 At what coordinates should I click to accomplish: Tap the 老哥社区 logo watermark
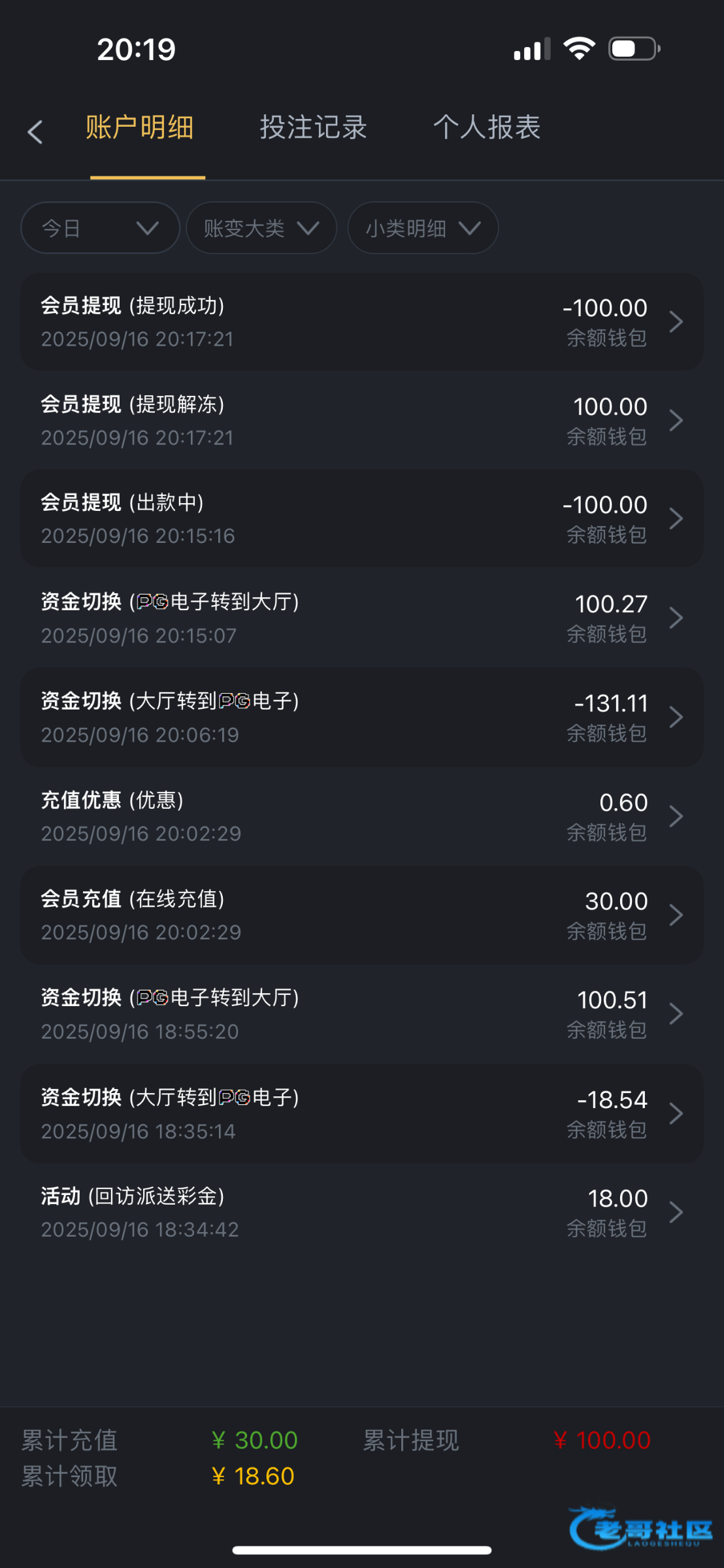pos(640,1529)
